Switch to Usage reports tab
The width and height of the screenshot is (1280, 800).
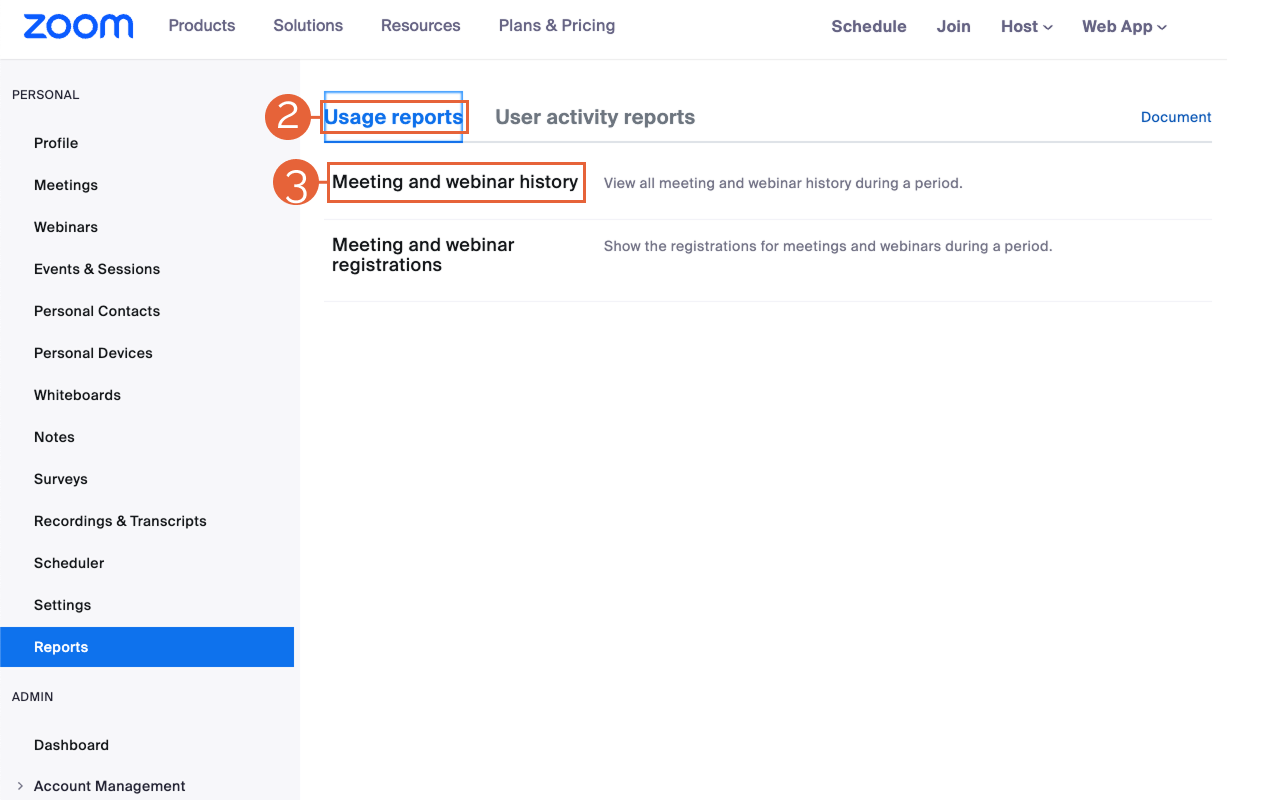click(x=393, y=117)
